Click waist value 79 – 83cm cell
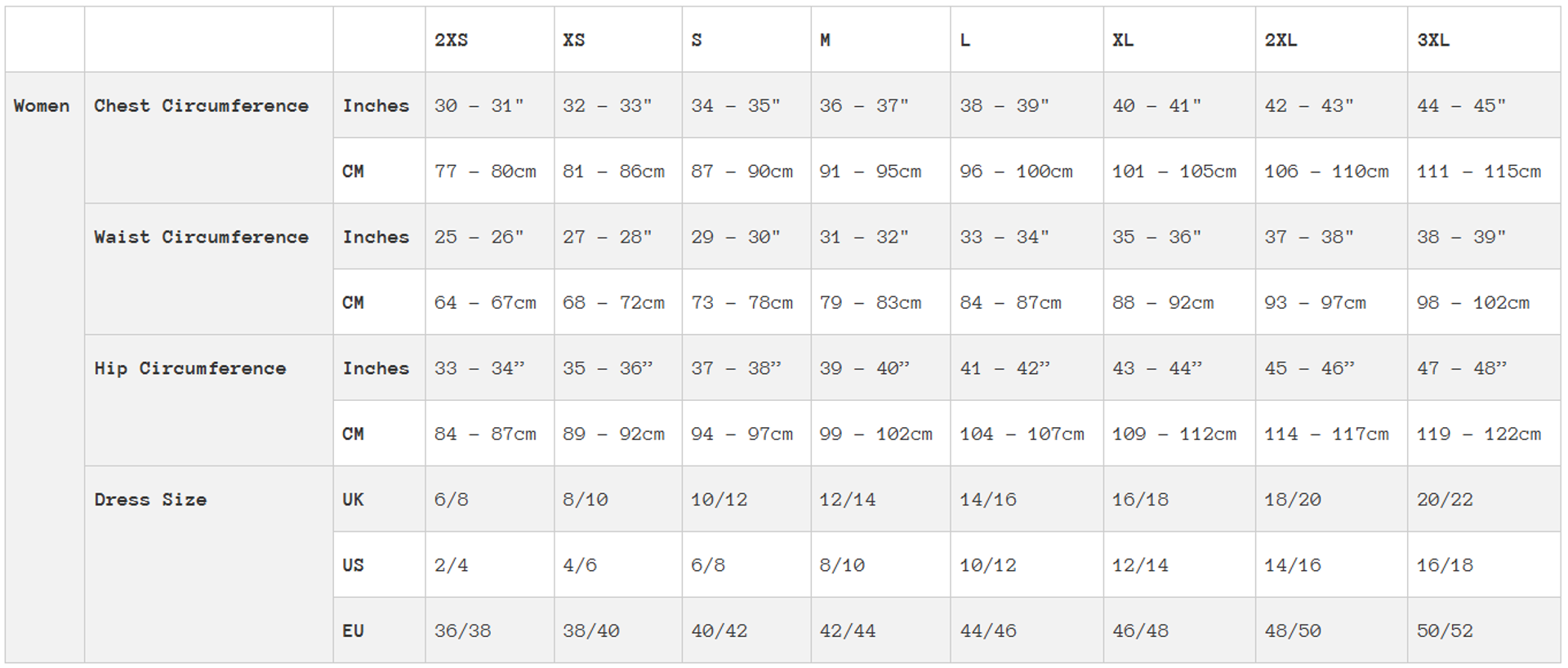Screen dimensions: 1568x668 point(870,303)
